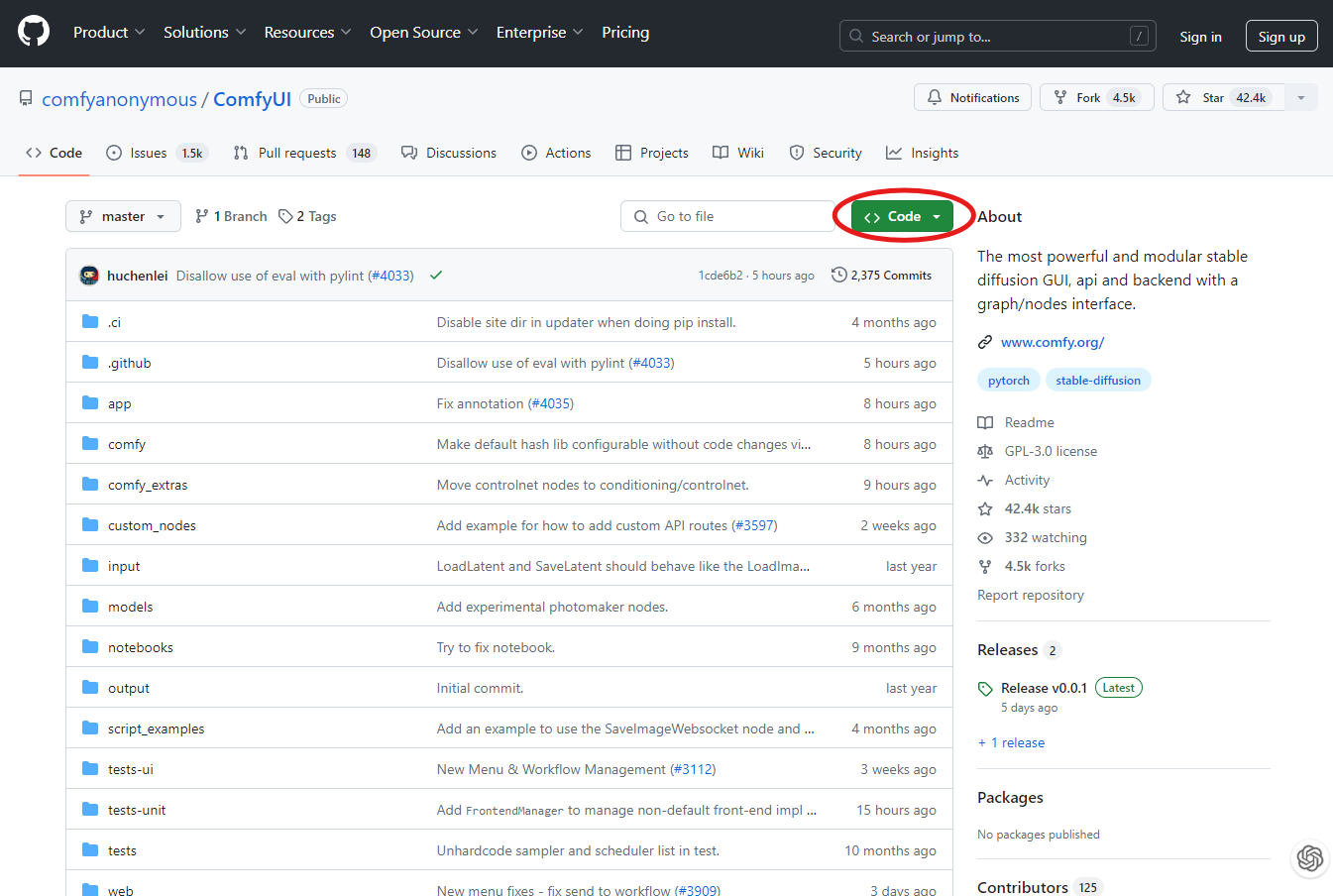Click the Notifications button
1333x896 pixels.
click(972, 97)
